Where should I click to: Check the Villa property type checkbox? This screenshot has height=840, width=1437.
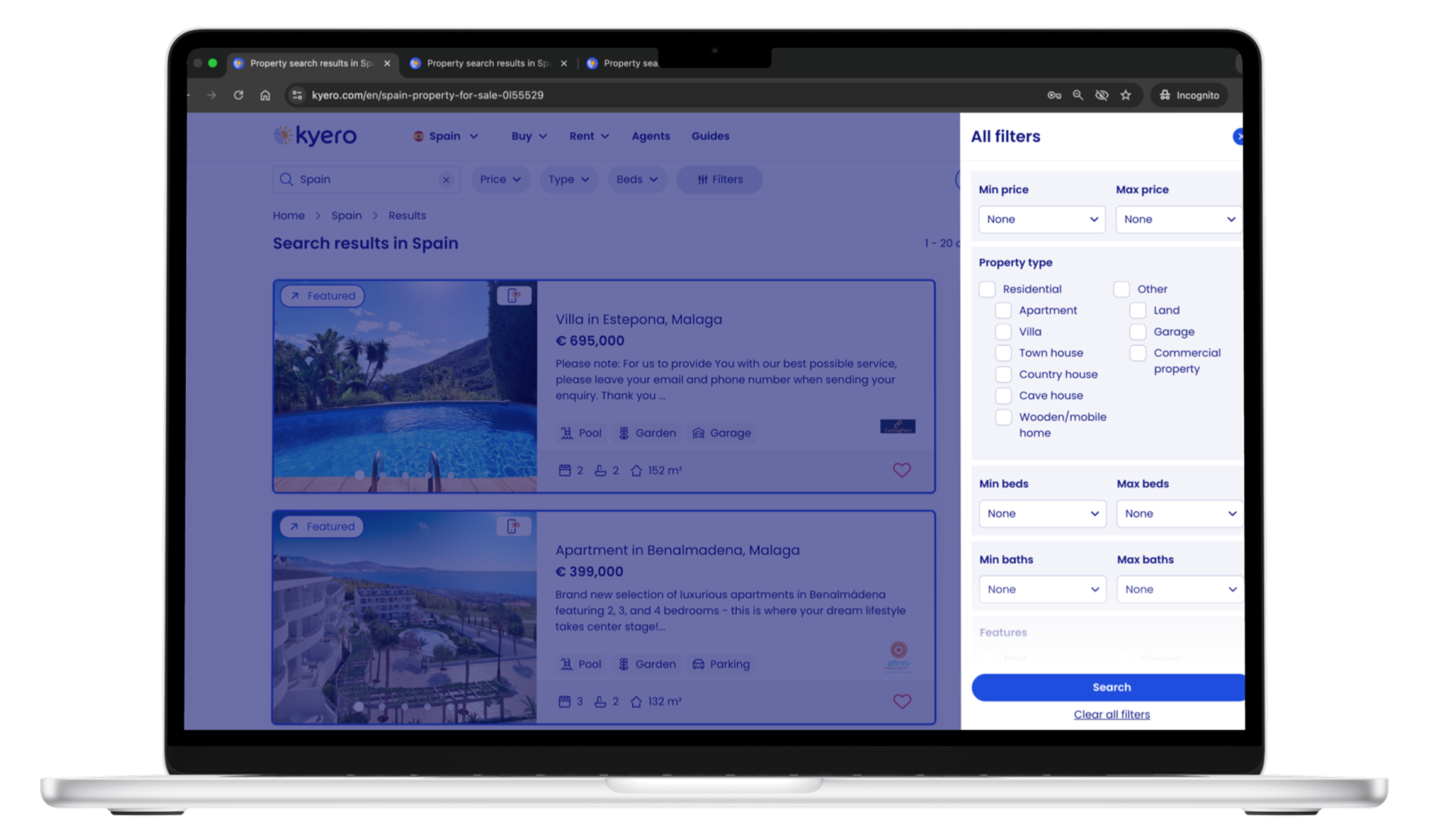pyautogui.click(x=1003, y=332)
